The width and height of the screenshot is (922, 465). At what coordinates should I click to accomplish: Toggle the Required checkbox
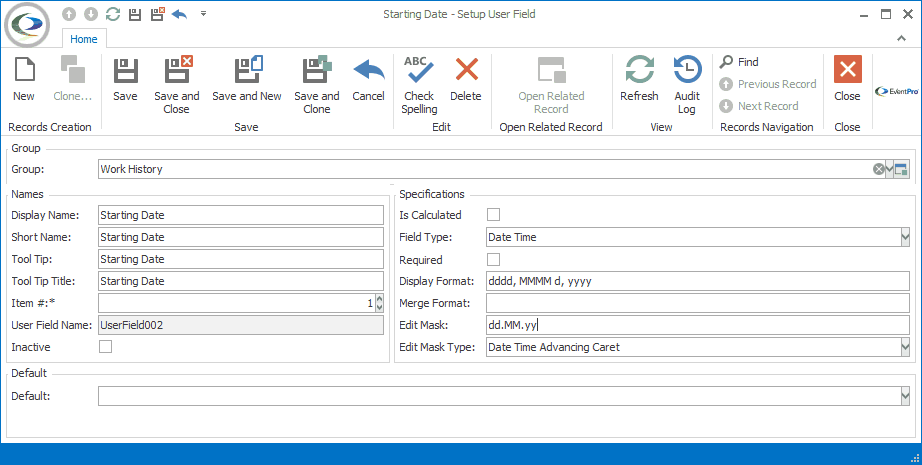coord(493,259)
